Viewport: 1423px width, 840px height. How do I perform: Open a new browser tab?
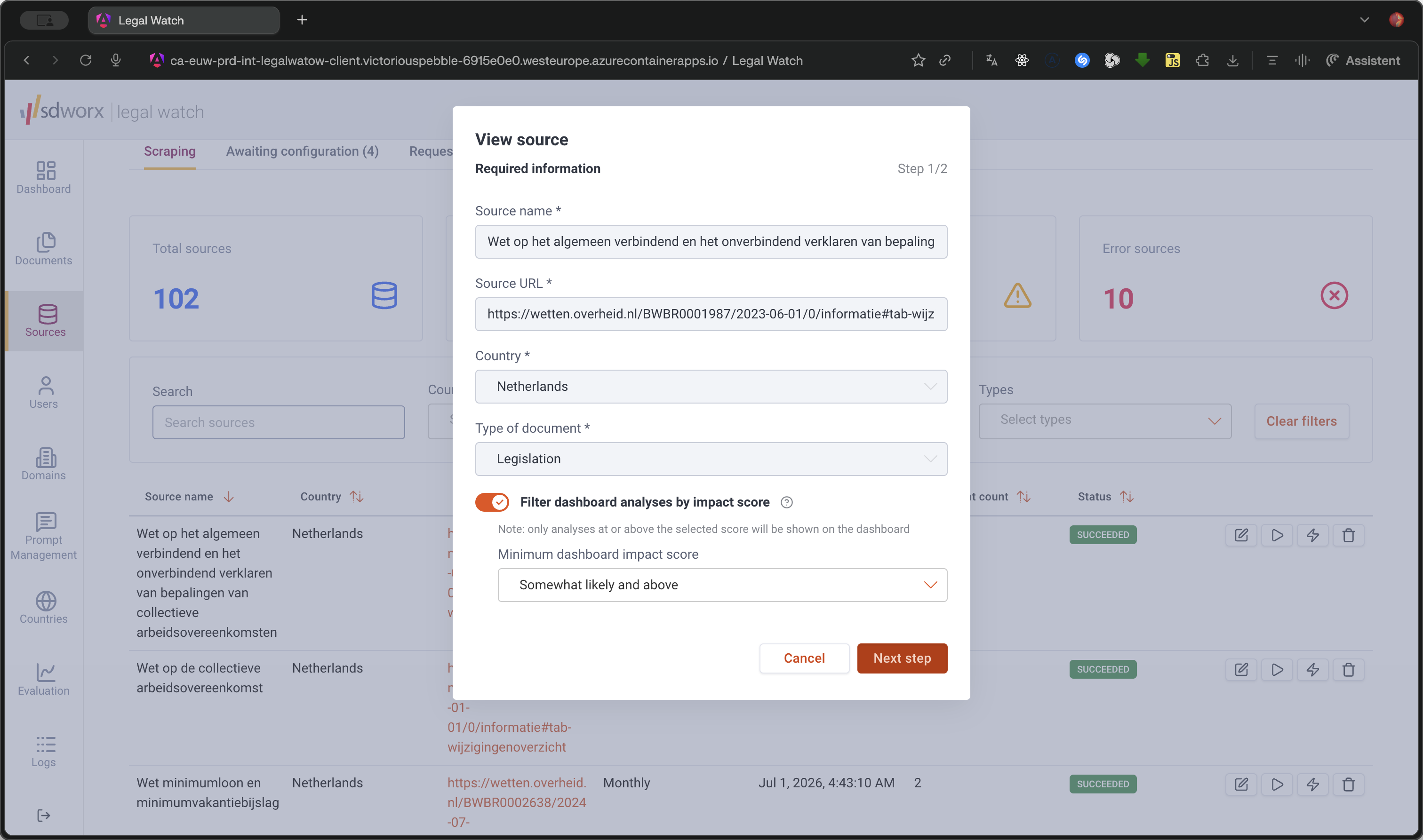302,20
